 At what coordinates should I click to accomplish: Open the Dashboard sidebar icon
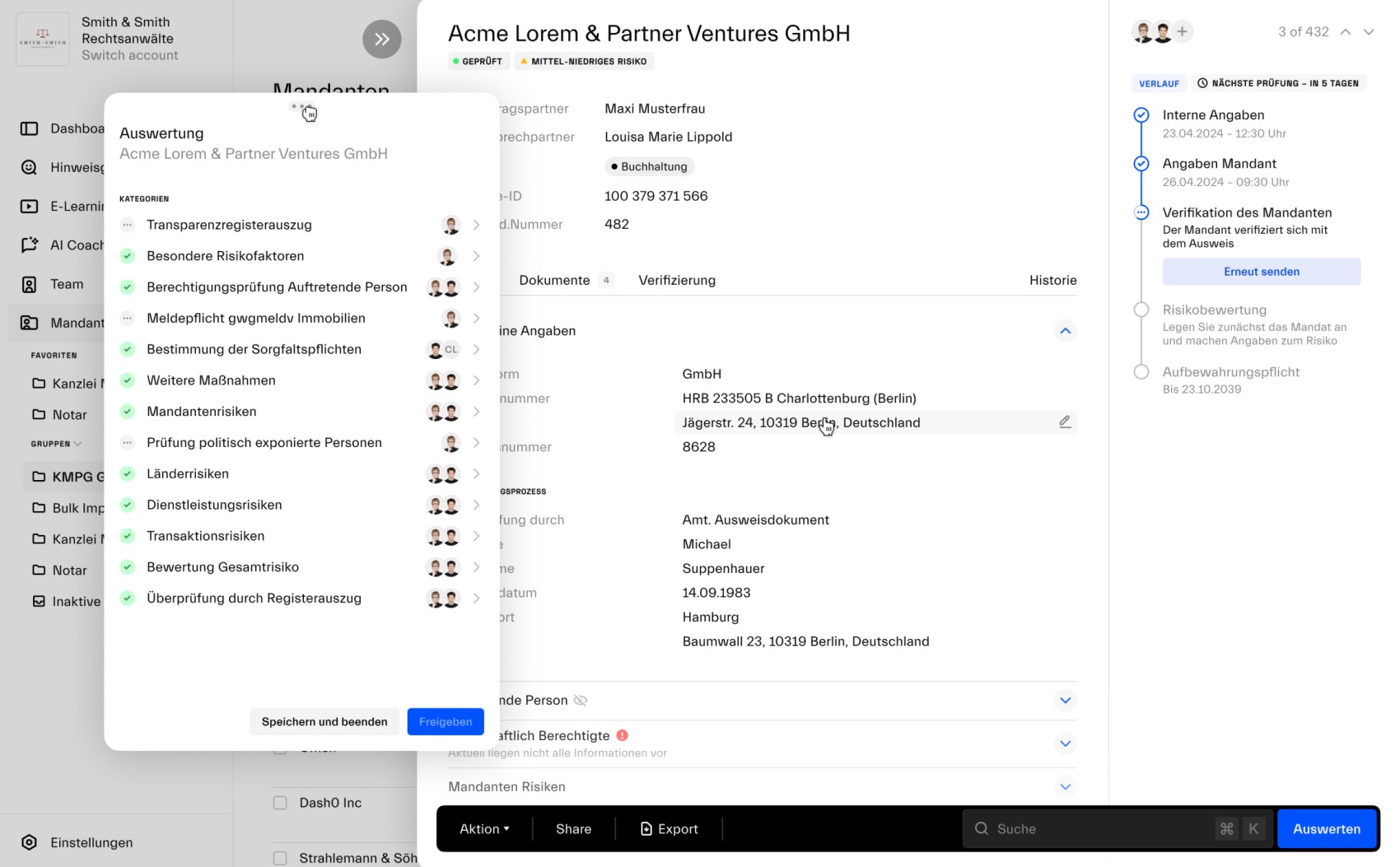[x=29, y=128]
